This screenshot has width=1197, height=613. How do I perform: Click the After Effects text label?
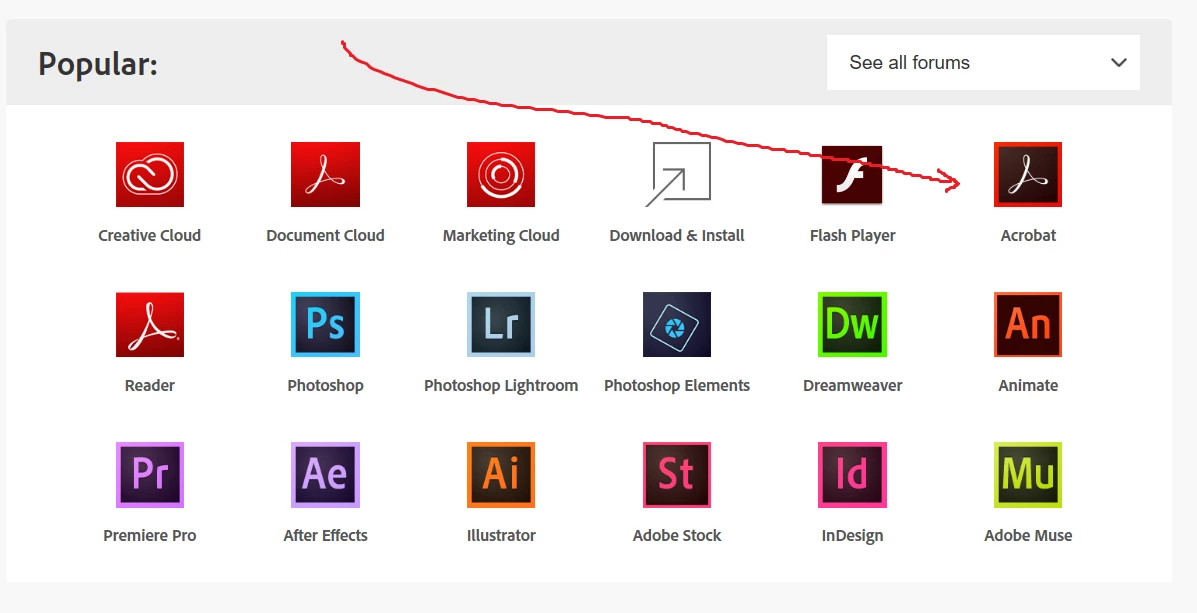click(x=325, y=536)
